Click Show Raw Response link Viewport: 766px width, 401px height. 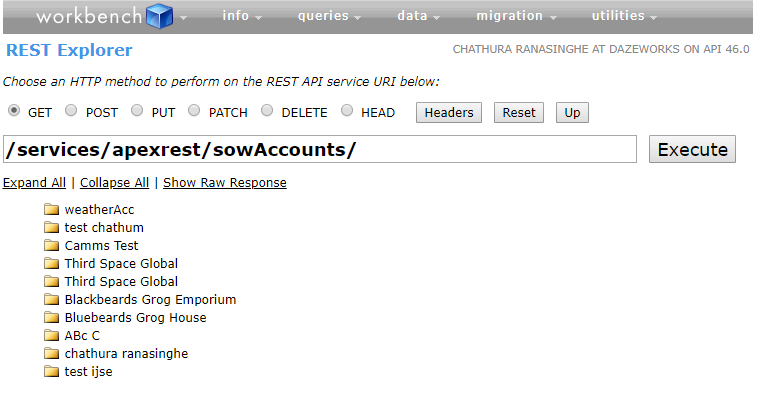coord(225,183)
